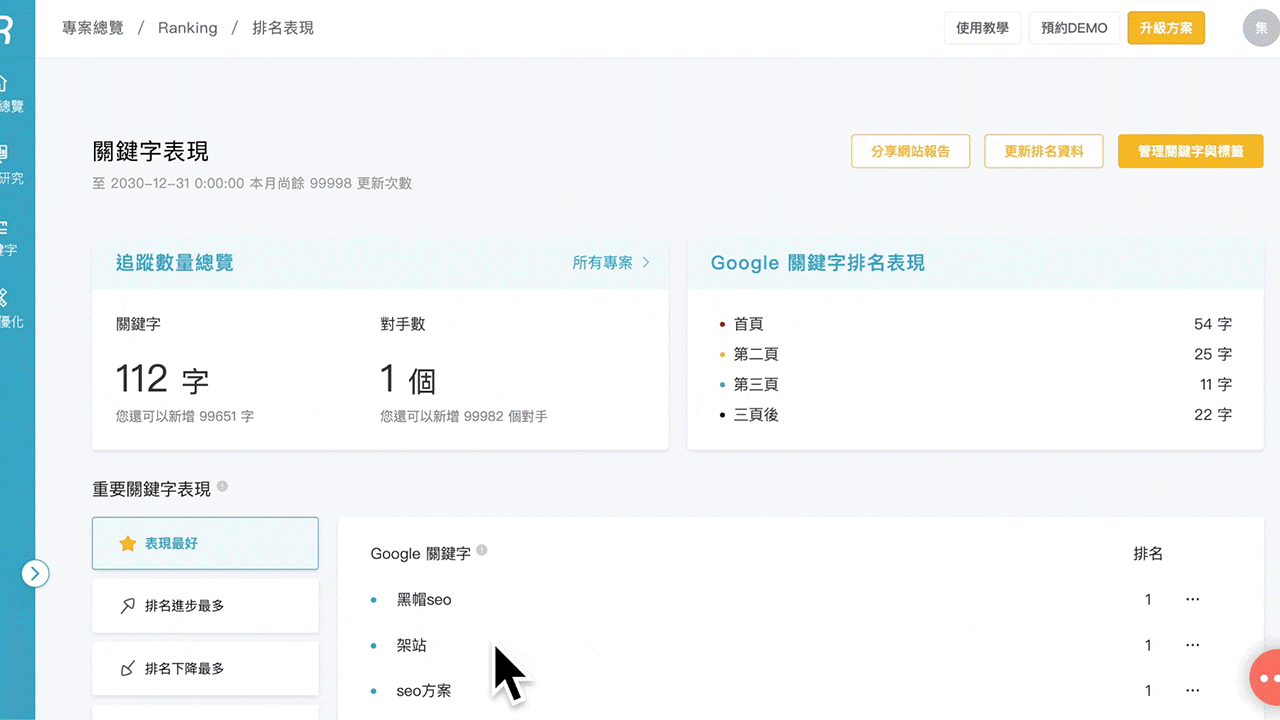Click info icon beside 重要關鍵字表現

(x=222, y=487)
